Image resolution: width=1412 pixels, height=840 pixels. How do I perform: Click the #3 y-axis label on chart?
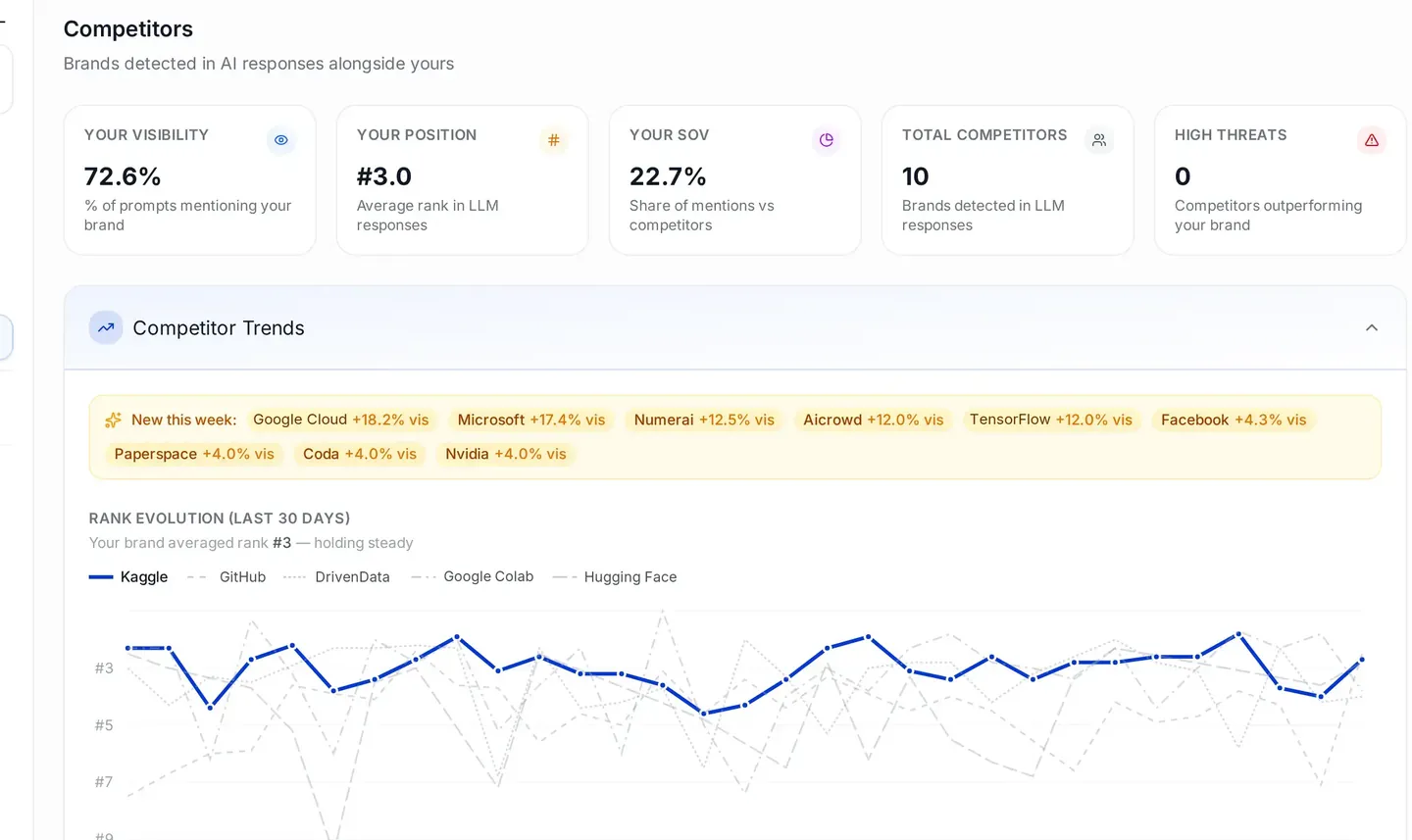104,668
